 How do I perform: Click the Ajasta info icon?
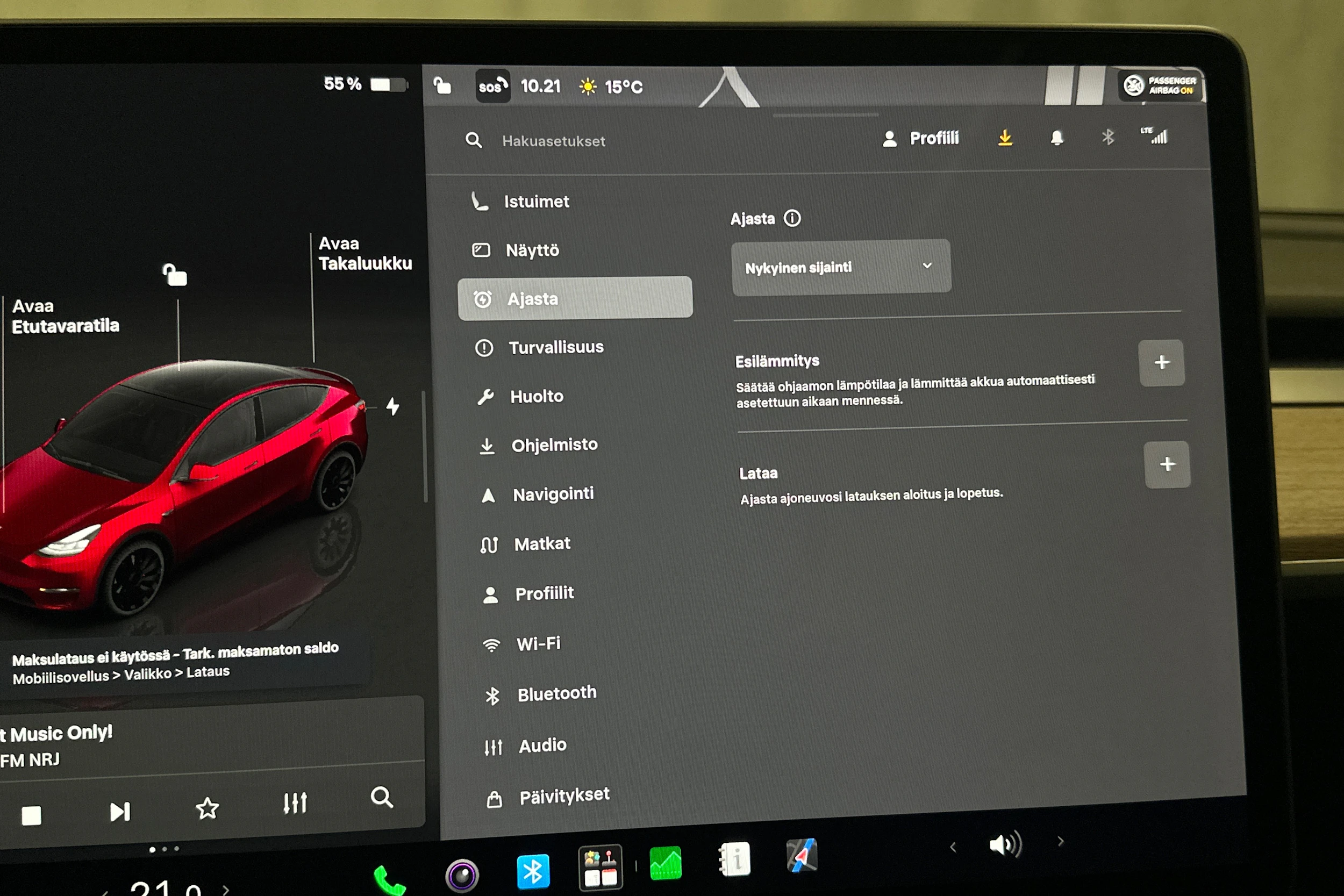coord(792,218)
